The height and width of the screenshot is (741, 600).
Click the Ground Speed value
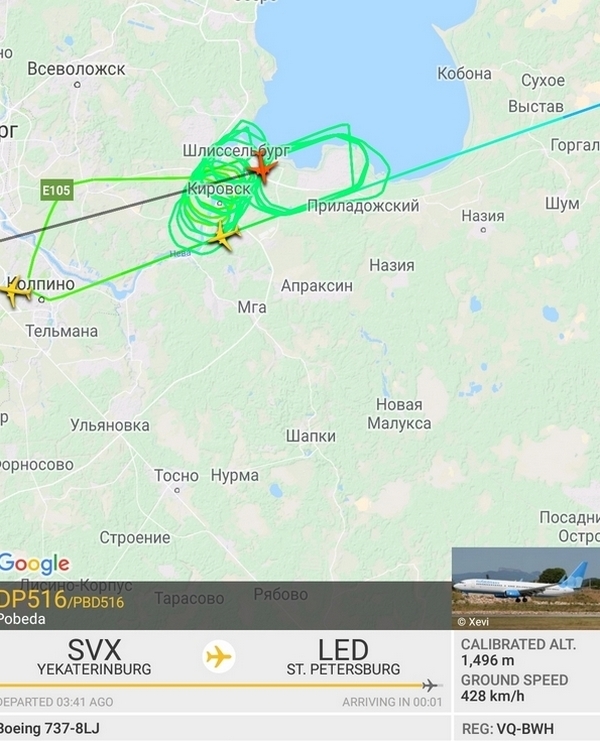493,696
